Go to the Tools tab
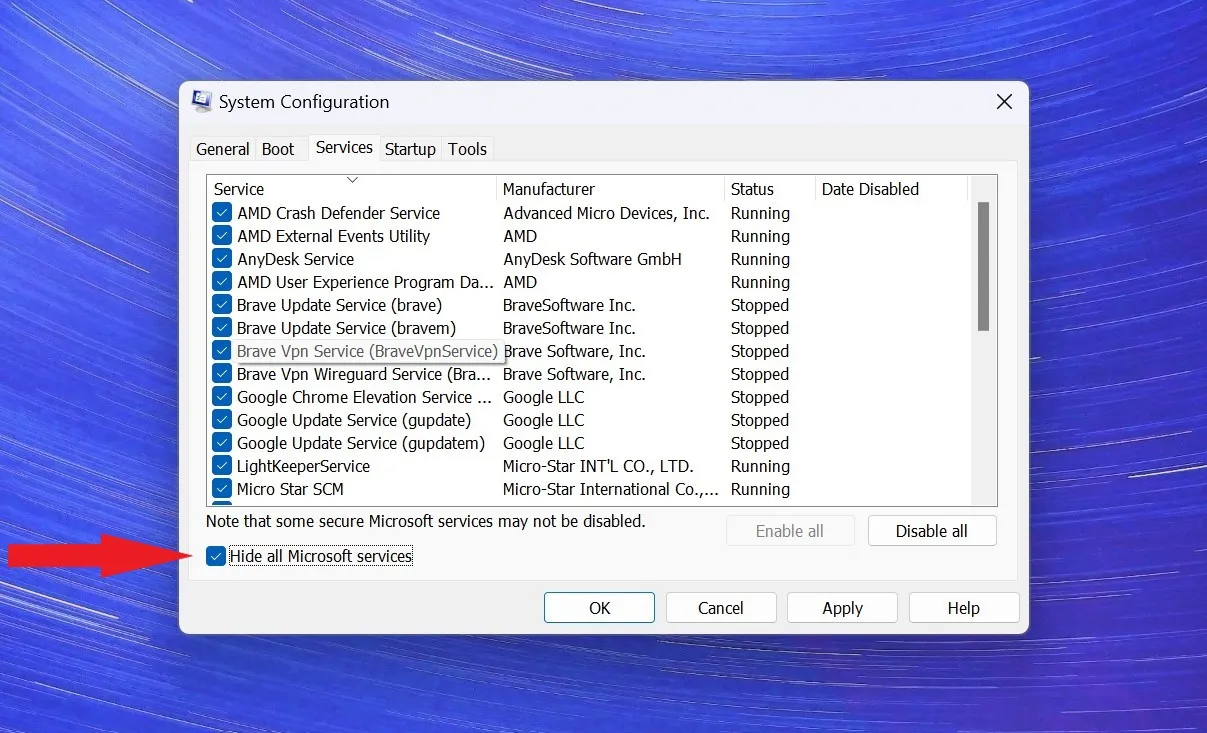 click(467, 149)
